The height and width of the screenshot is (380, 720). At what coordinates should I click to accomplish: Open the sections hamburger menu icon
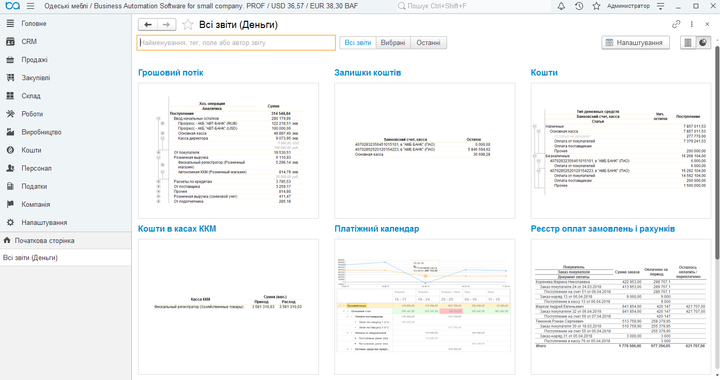[30, 6]
